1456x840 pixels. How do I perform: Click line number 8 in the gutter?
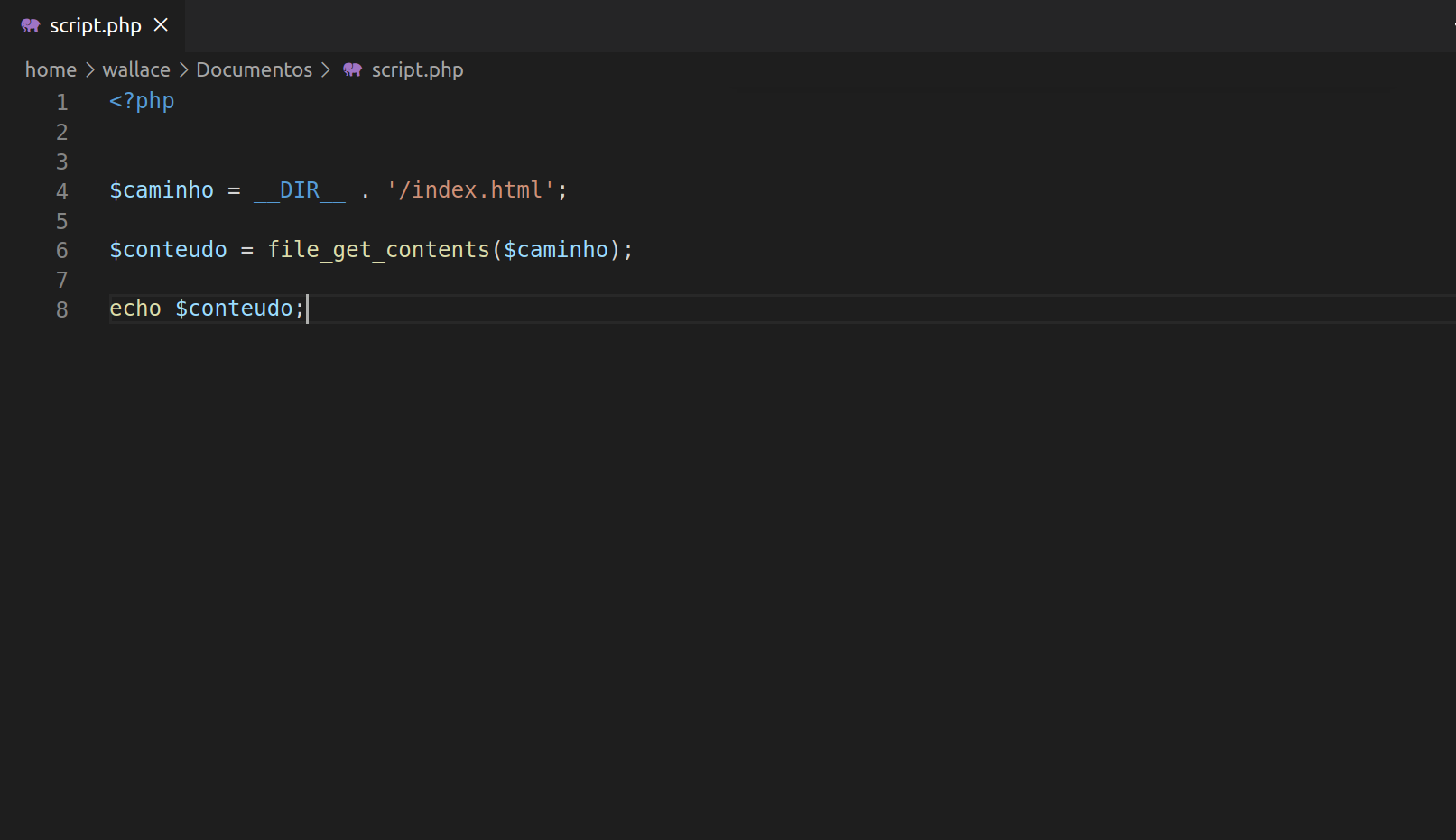[61, 309]
